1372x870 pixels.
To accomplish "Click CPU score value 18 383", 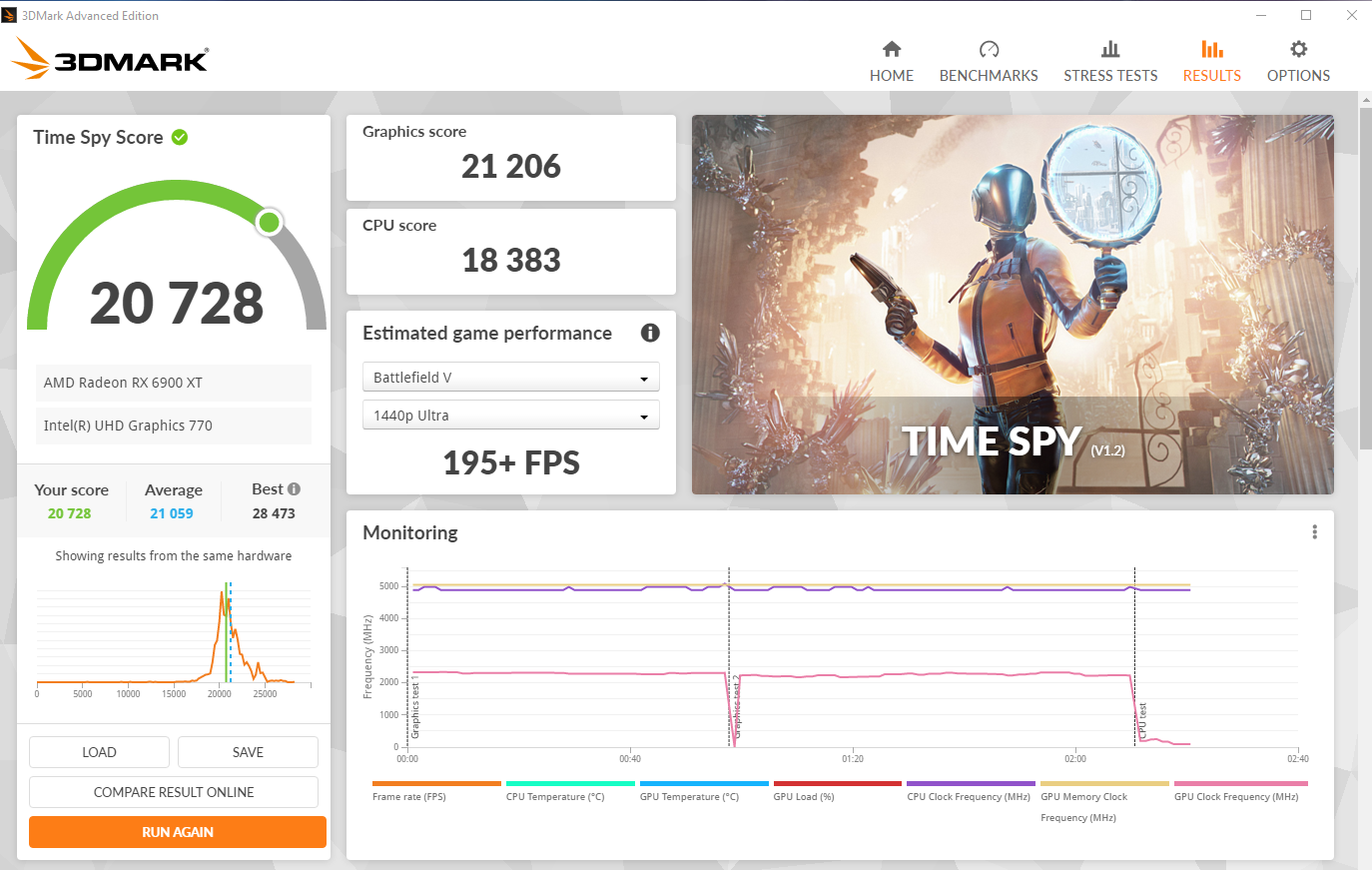I will [511, 260].
